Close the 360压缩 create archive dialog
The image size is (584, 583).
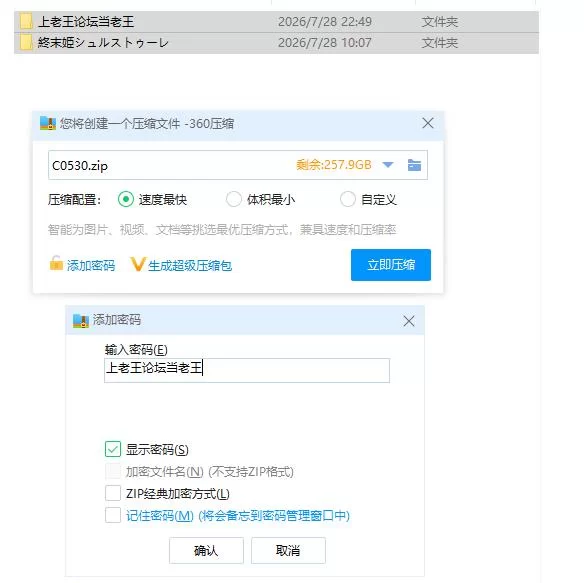coord(428,123)
